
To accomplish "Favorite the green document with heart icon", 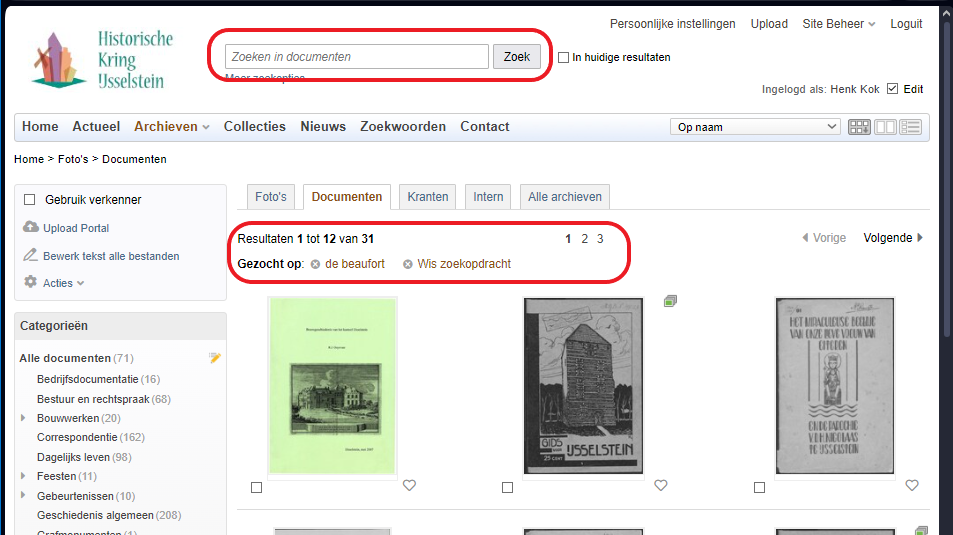I will tap(410, 485).
